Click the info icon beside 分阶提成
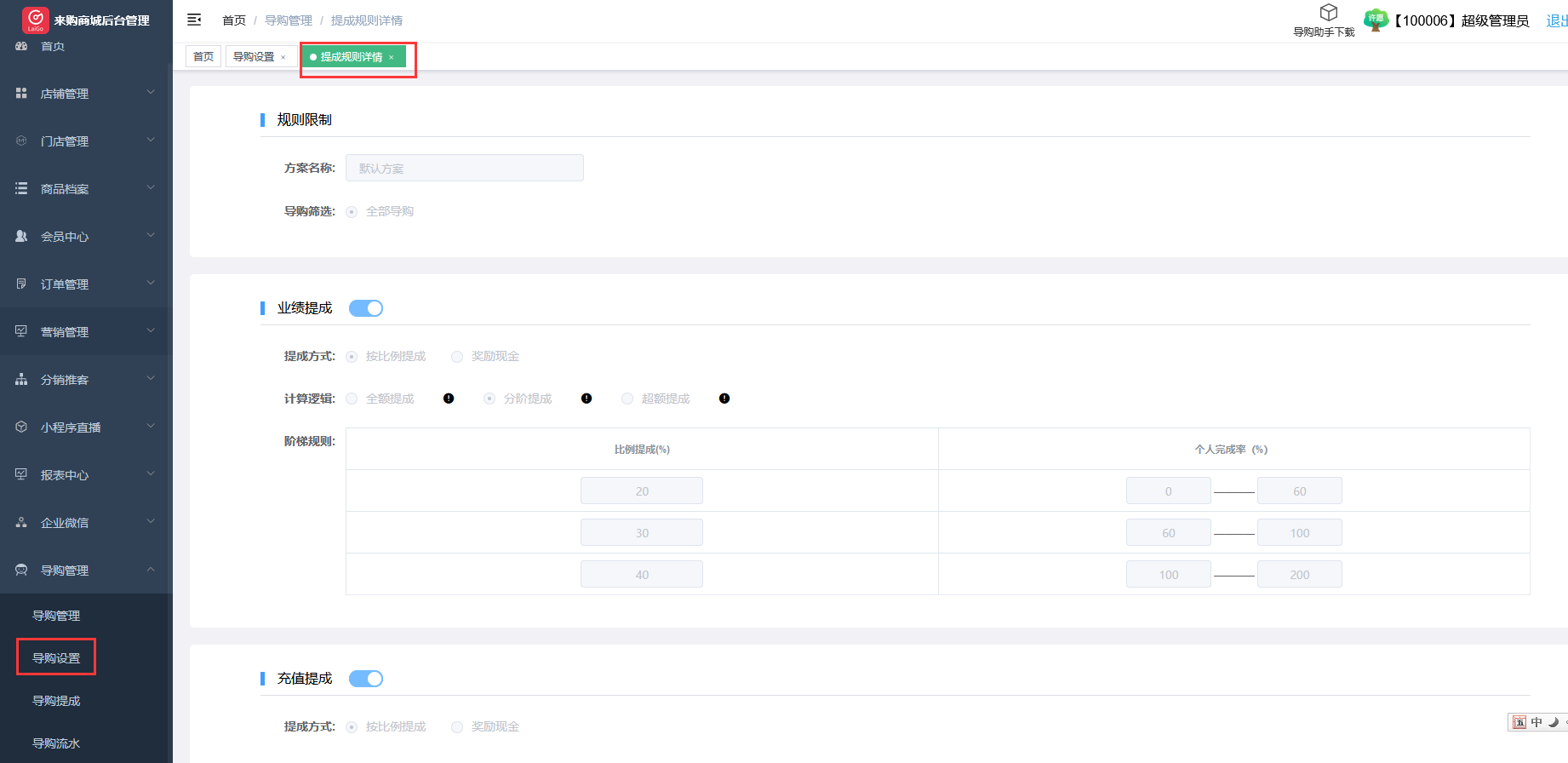Viewport: 1568px width, 763px height. point(587,399)
